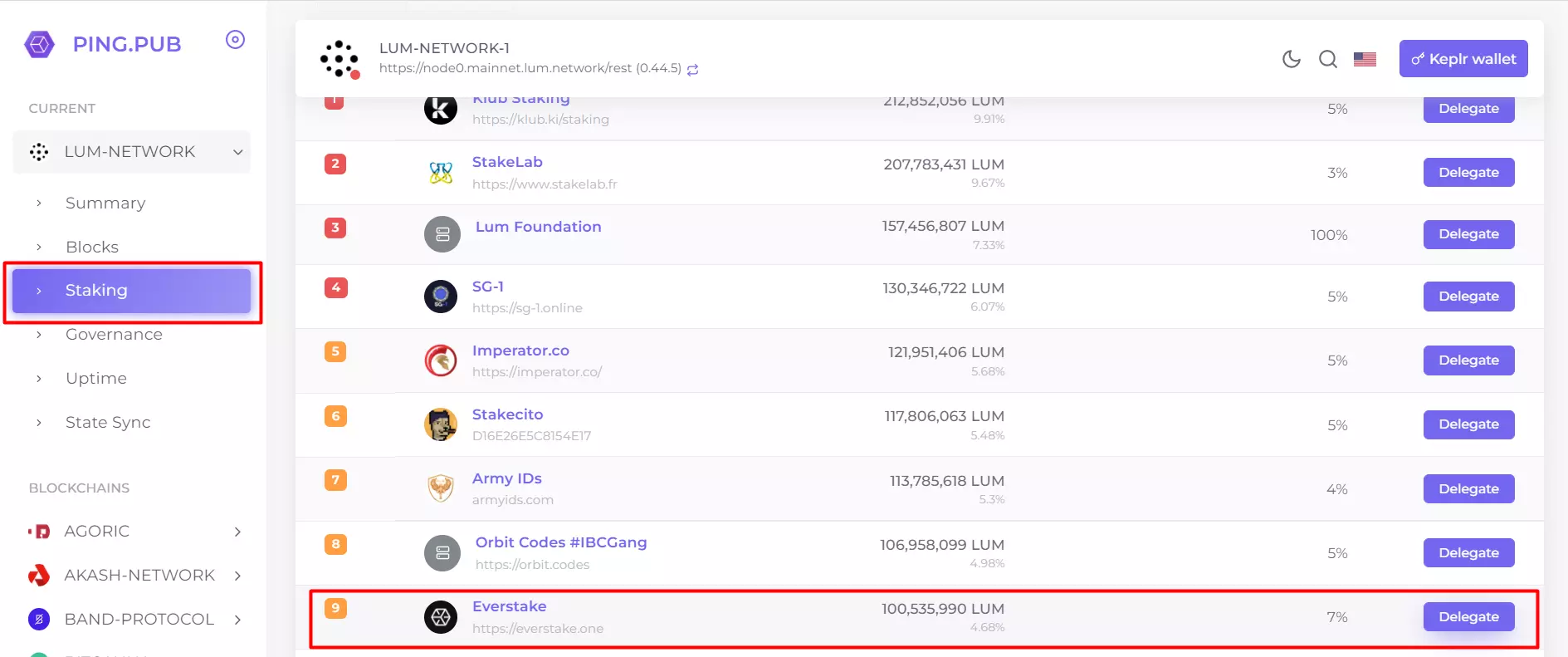Open the Blocks menu item
The height and width of the screenshot is (657, 1568).
(92, 247)
